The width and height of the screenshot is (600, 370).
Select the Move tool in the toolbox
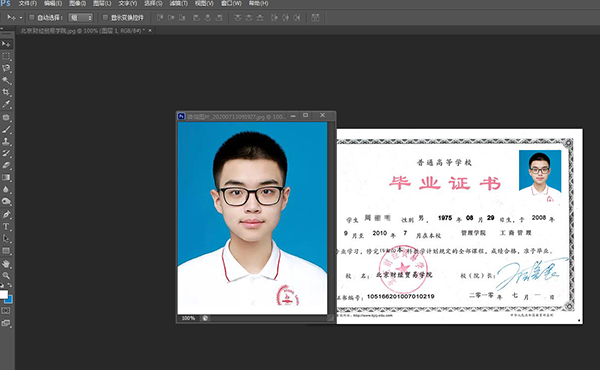coord(6,44)
